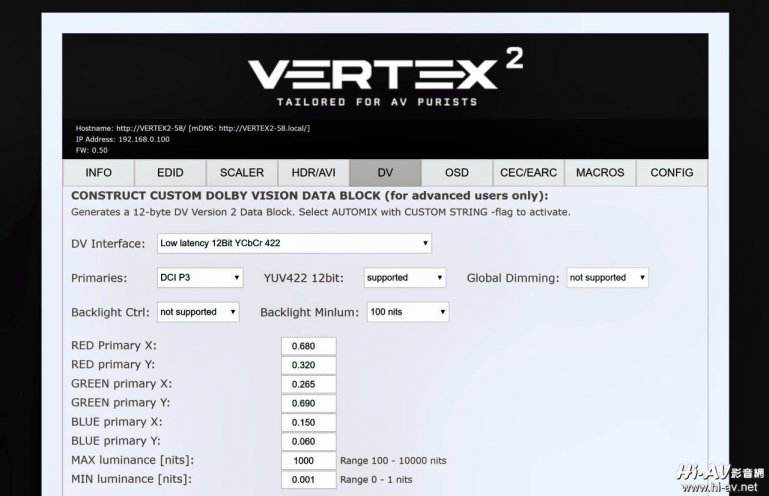Select the MIN luminance nits field

tap(309, 480)
